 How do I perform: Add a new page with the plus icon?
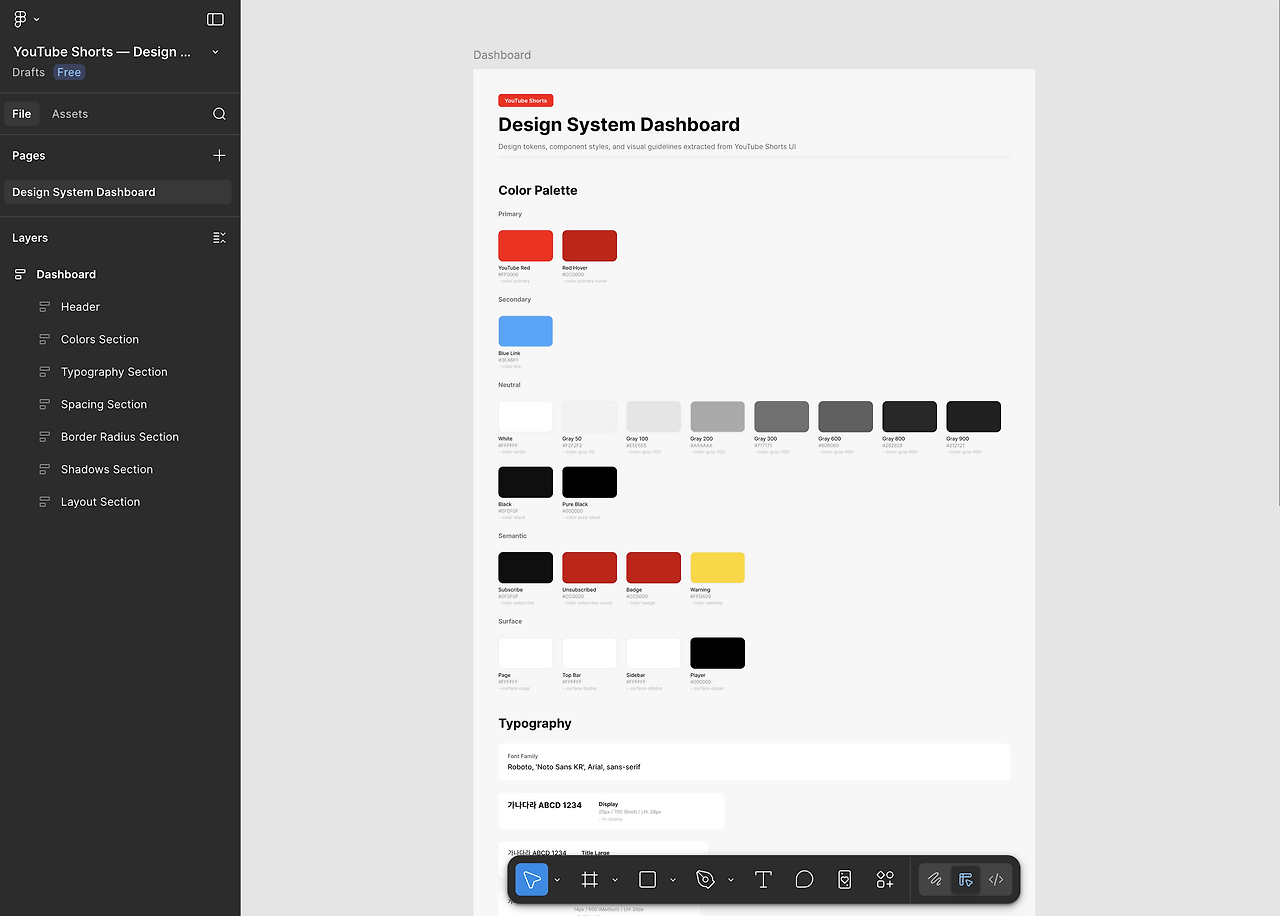219,155
